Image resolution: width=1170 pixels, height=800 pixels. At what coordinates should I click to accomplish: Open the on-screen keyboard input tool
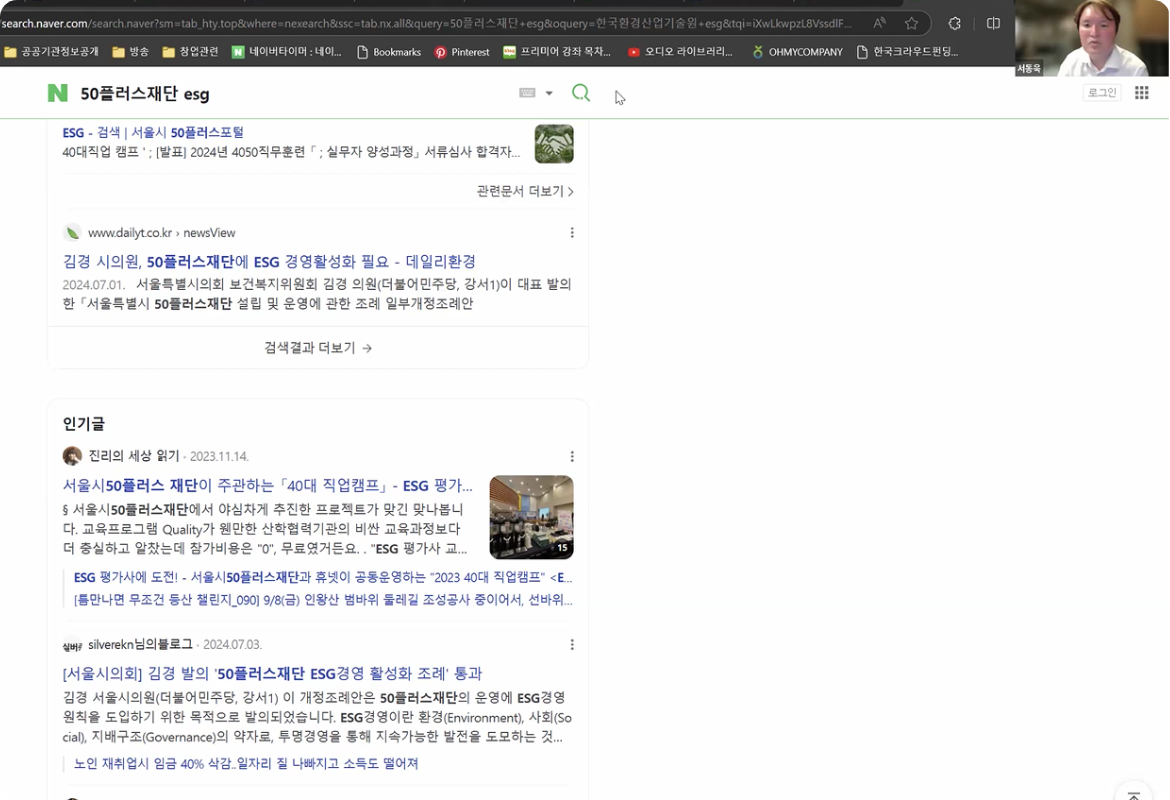(527, 93)
